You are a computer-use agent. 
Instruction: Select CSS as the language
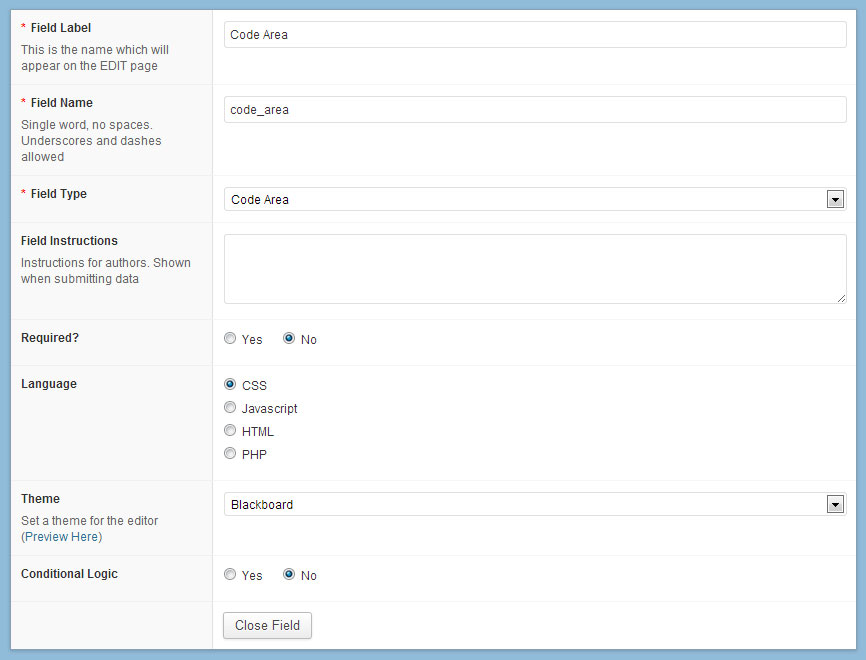pyautogui.click(x=230, y=384)
